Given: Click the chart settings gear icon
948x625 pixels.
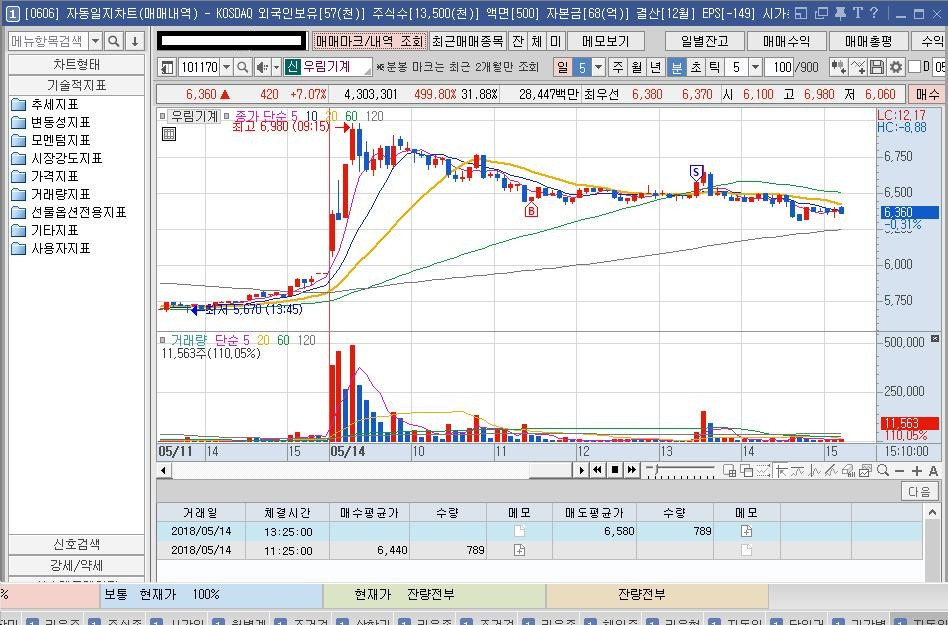Looking at the screenshot, I should pyautogui.click(x=895, y=67).
